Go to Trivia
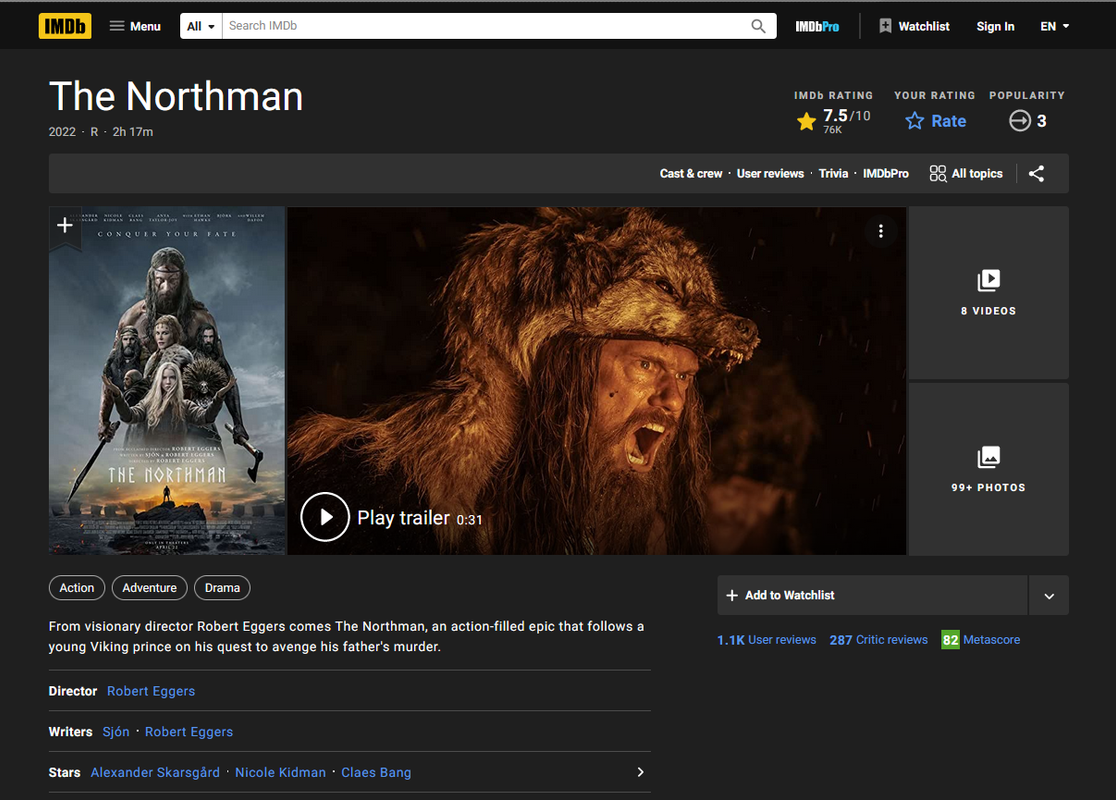 (833, 174)
